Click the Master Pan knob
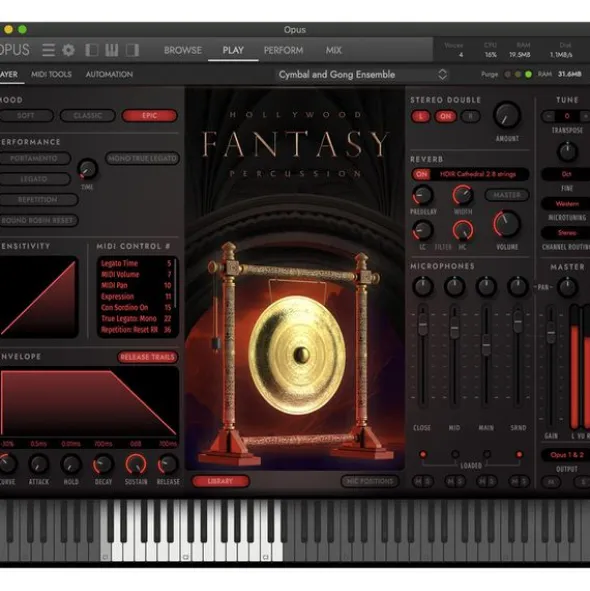 [567, 287]
